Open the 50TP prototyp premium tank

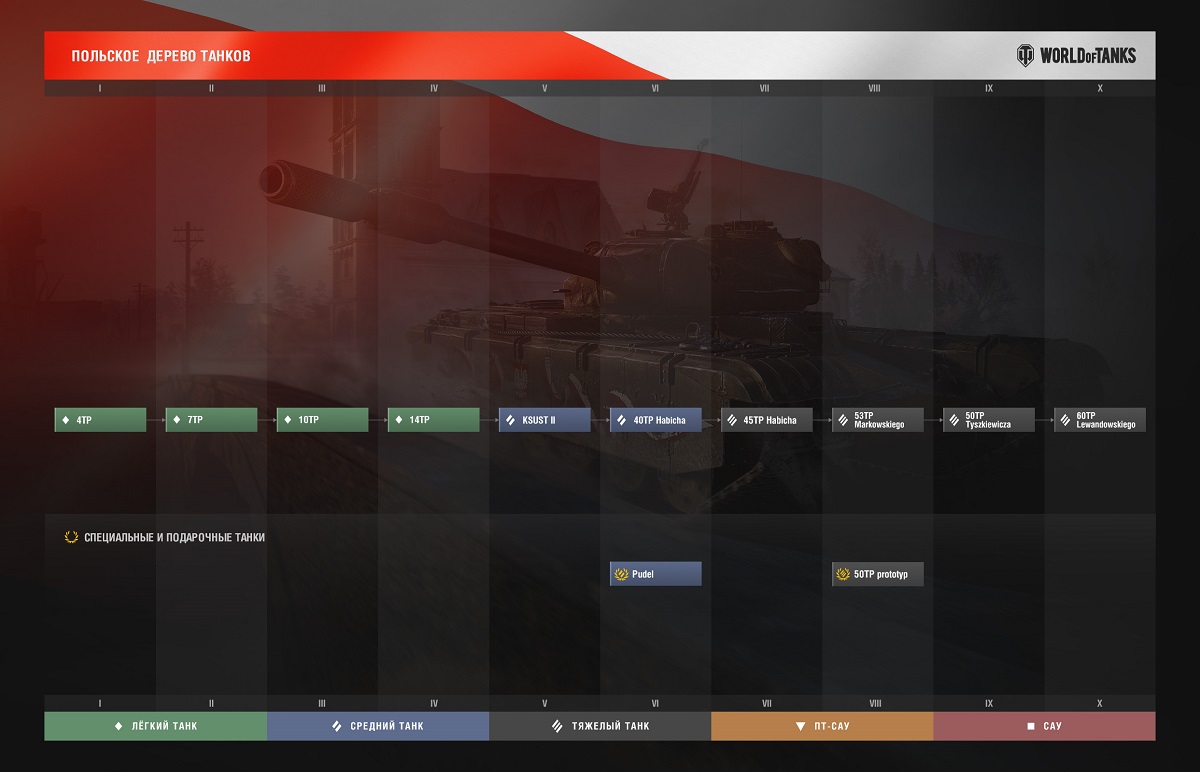pyautogui.click(x=877, y=574)
